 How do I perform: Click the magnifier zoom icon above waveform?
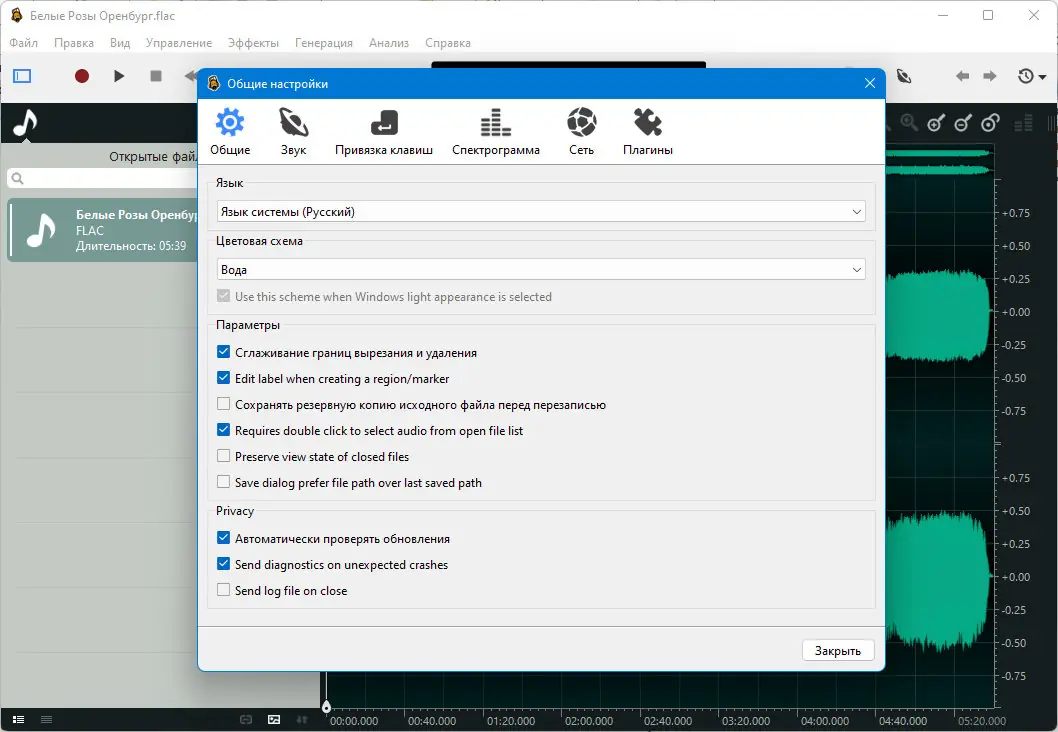(909, 122)
